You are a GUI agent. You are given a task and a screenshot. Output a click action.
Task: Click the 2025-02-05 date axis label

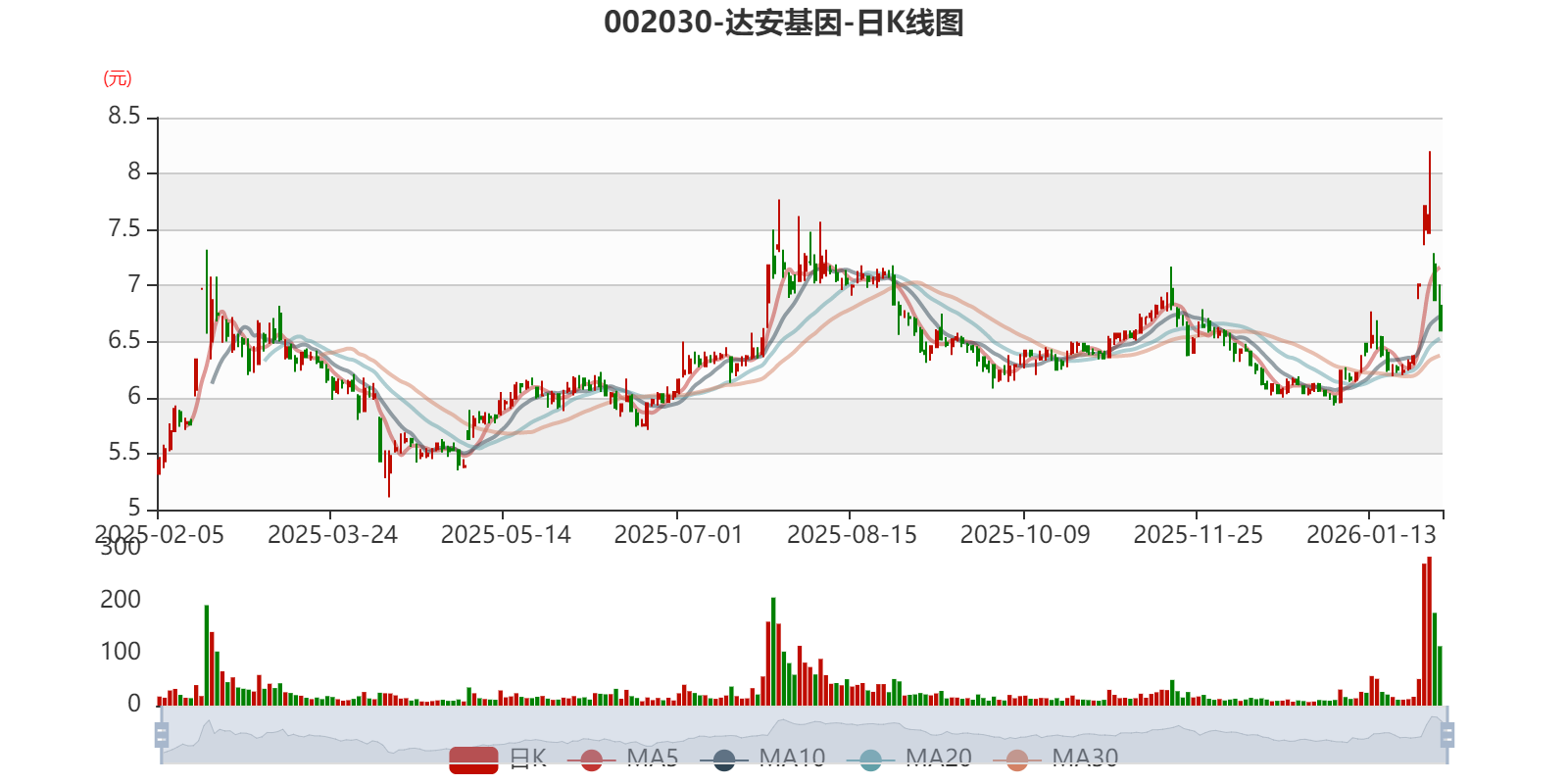(x=159, y=535)
